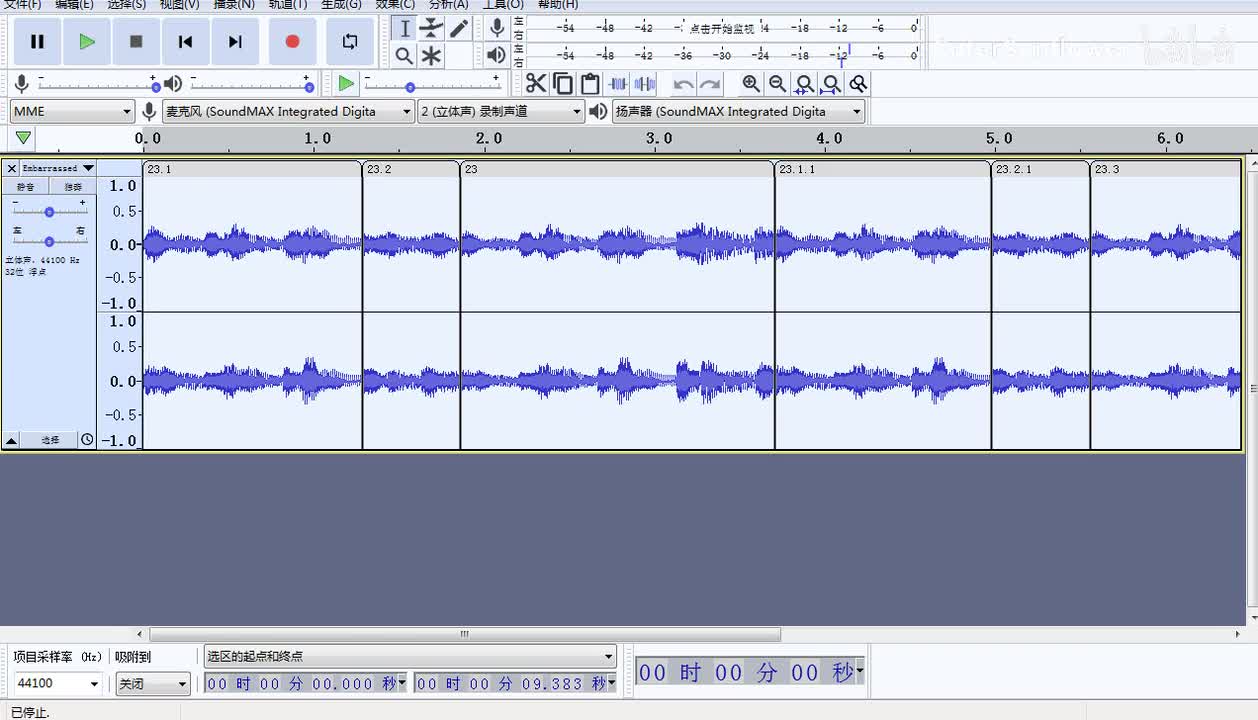
Task: Adjust the Embarrassed track gain slider
Action: pos(49,211)
